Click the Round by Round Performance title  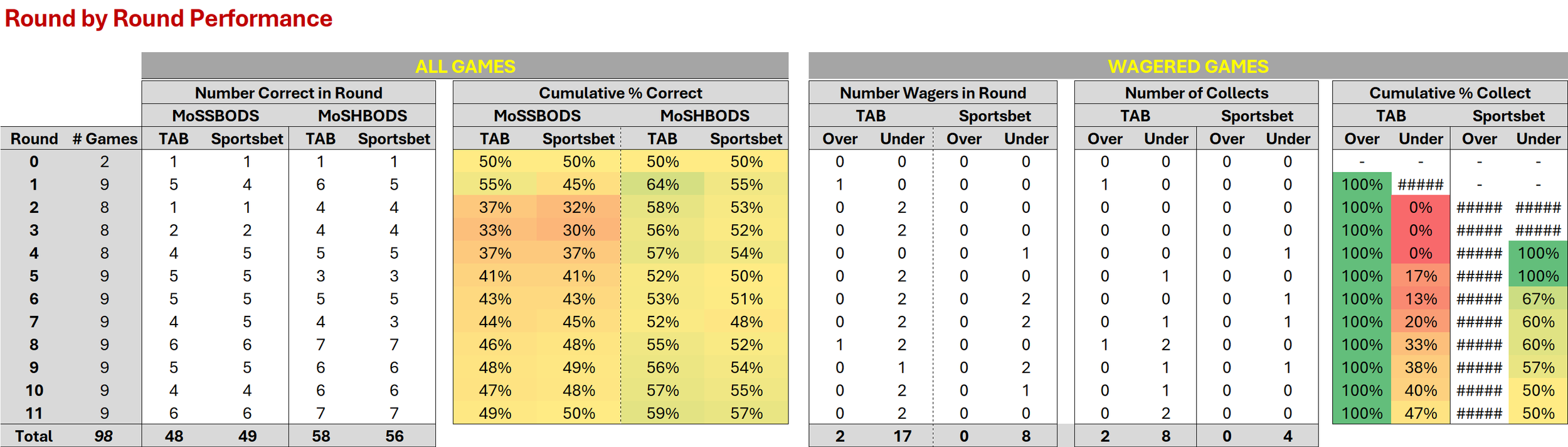pos(168,18)
